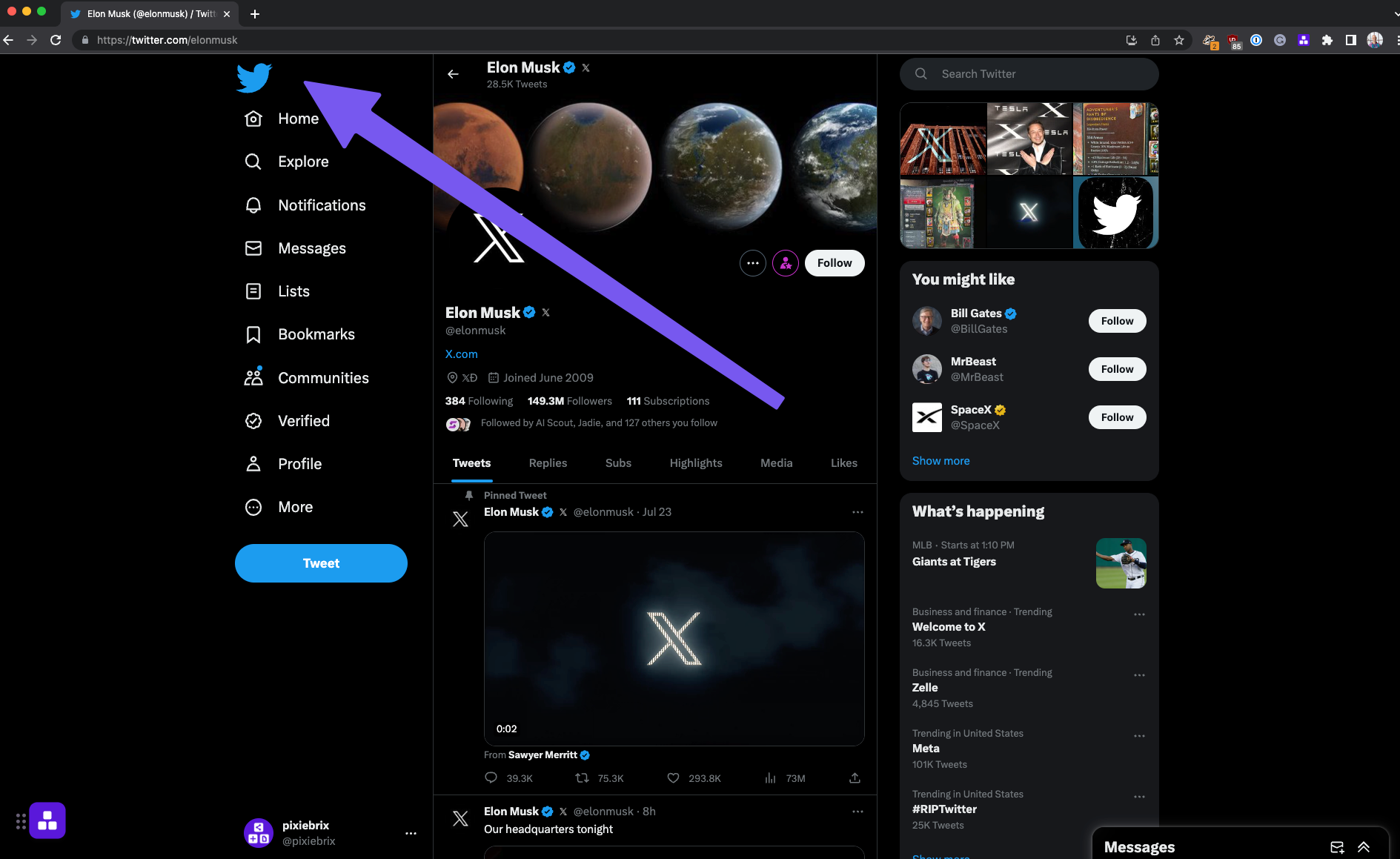1400x859 pixels.
Task: Open Explore in the sidebar
Action: [x=287, y=162]
